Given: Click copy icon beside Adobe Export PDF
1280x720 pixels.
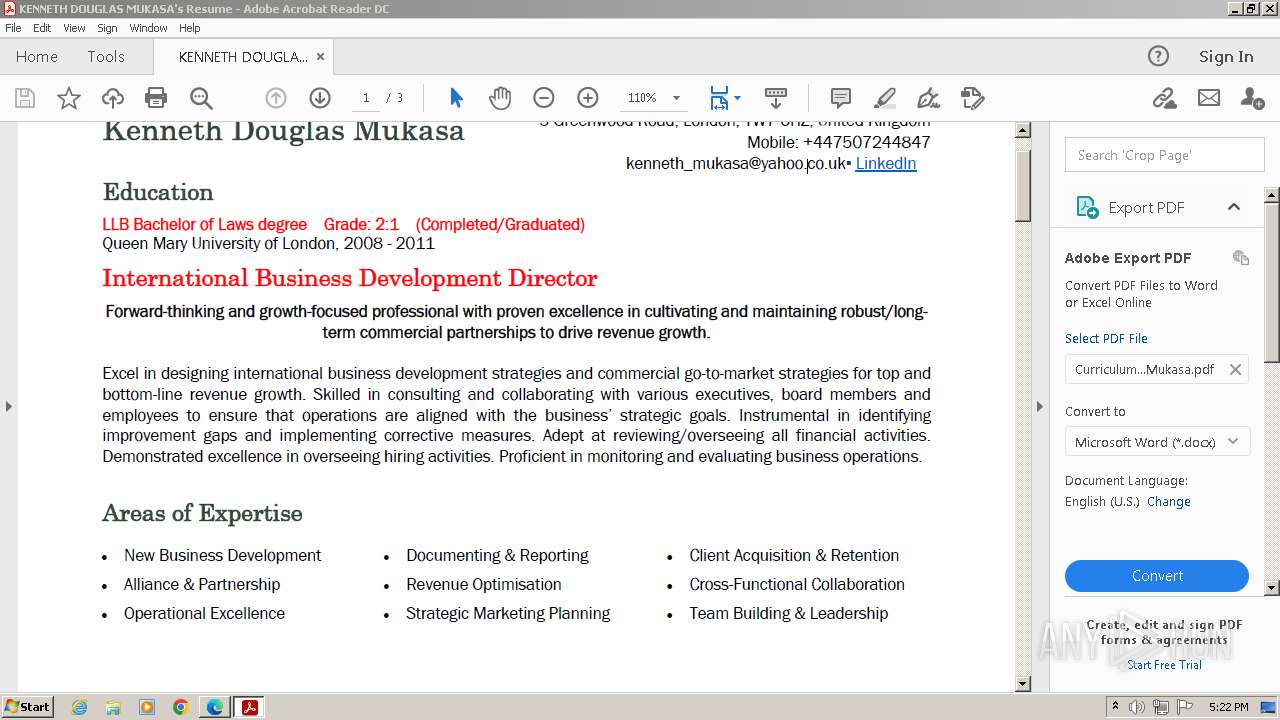Looking at the screenshot, I should click(x=1241, y=257).
